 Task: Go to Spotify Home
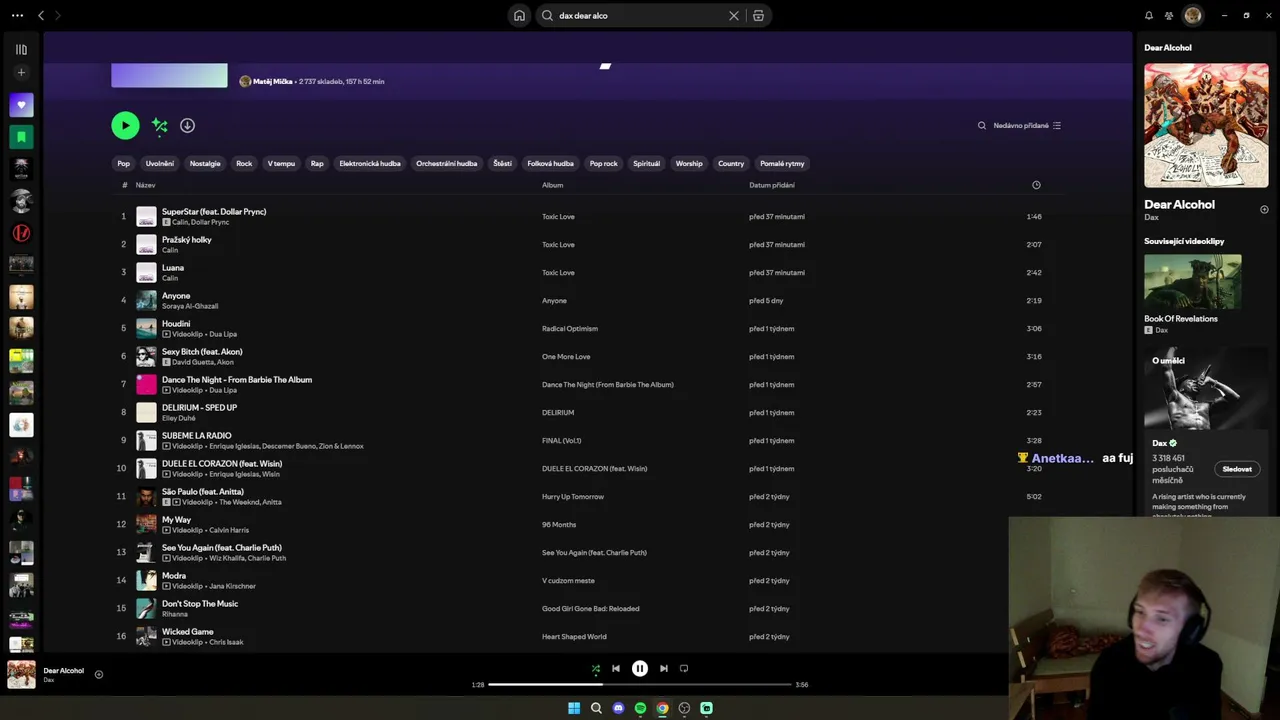pyautogui.click(x=519, y=15)
